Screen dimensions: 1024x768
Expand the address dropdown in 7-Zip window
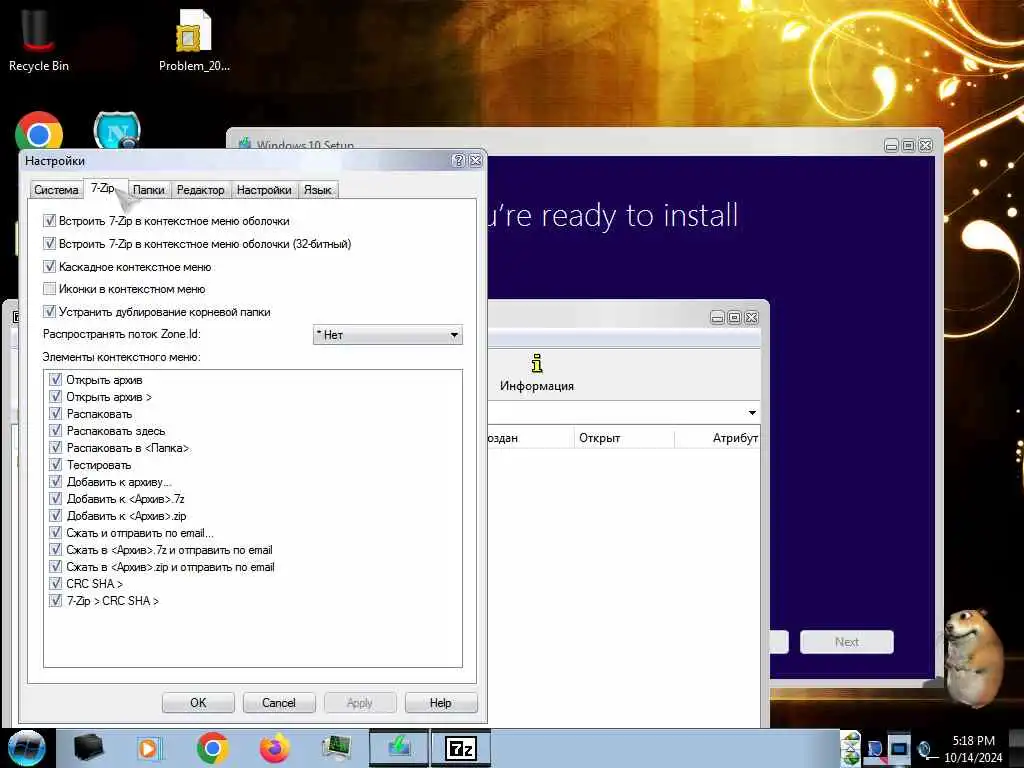pyautogui.click(x=752, y=413)
